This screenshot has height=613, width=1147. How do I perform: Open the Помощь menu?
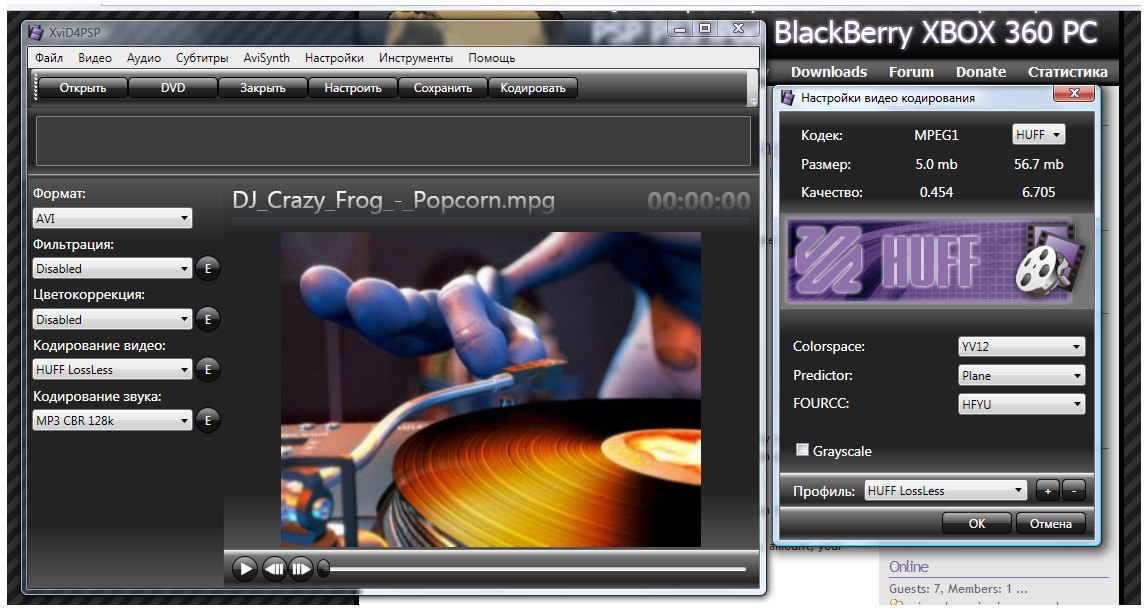point(492,58)
